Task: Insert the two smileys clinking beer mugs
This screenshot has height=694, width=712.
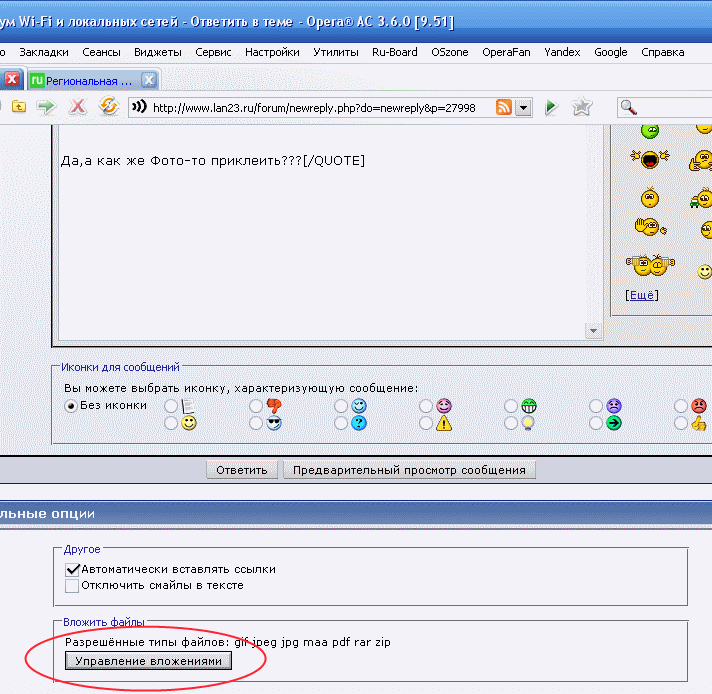Action: point(650,265)
